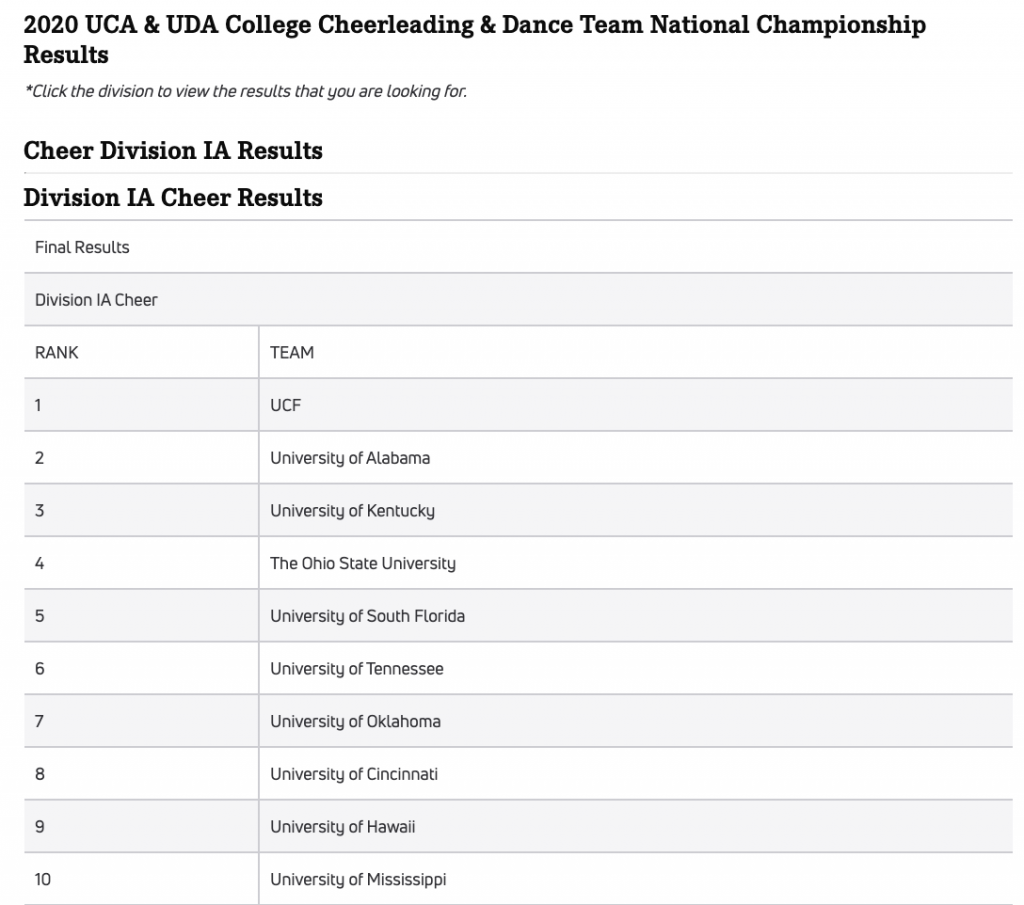The height and width of the screenshot is (905, 1024).
Task: Select the University of Alabama row
Action: pos(518,458)
